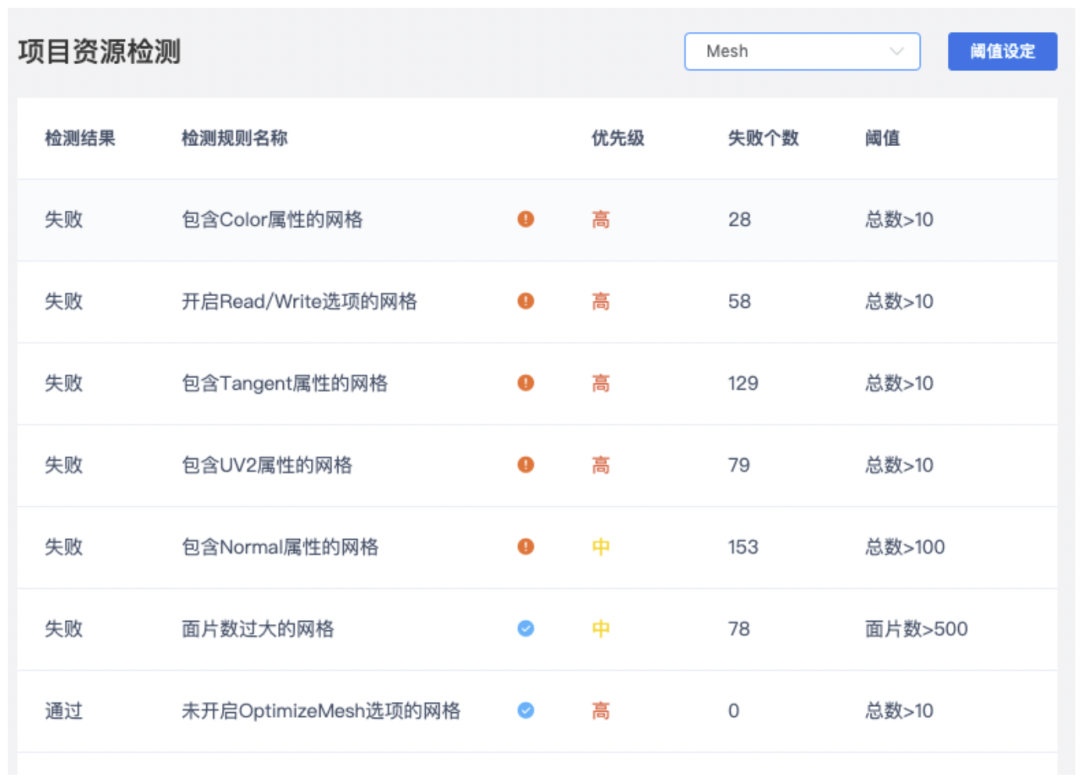Click the 面片数>500 threshold value
Screen dimensions: 1080x781
pyautogui.click(x=916, y=629)
